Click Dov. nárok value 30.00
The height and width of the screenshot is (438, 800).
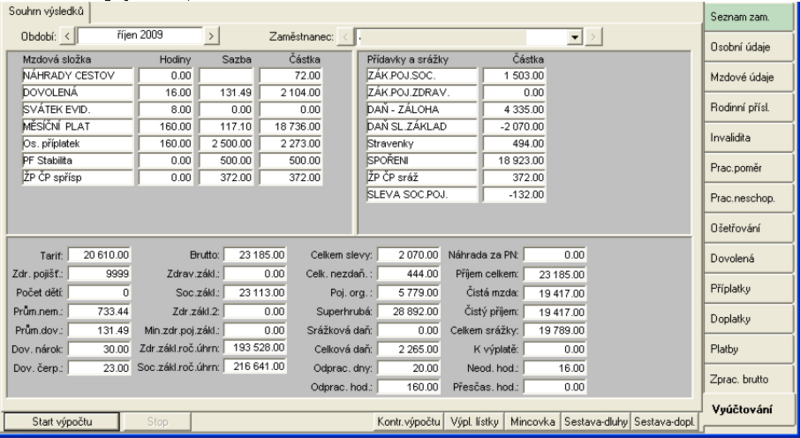coord(99,349)
